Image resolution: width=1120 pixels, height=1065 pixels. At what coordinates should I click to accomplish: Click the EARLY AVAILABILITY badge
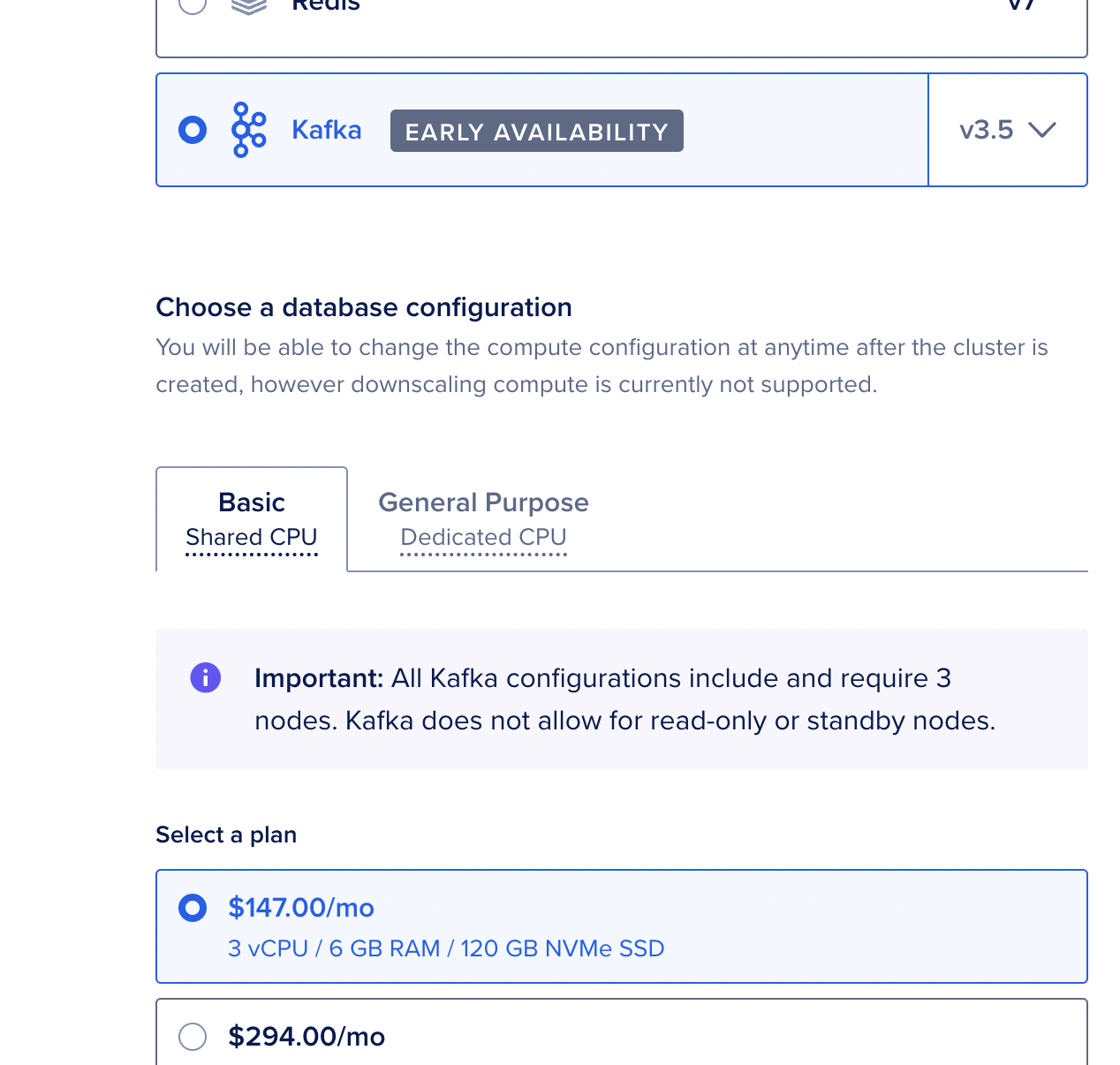point(537,132)
